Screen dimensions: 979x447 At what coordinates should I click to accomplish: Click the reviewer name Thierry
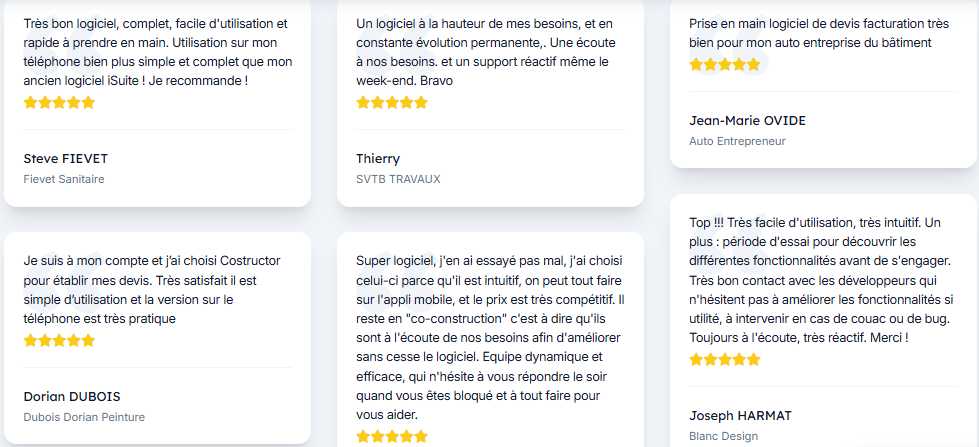pos(378,158)
